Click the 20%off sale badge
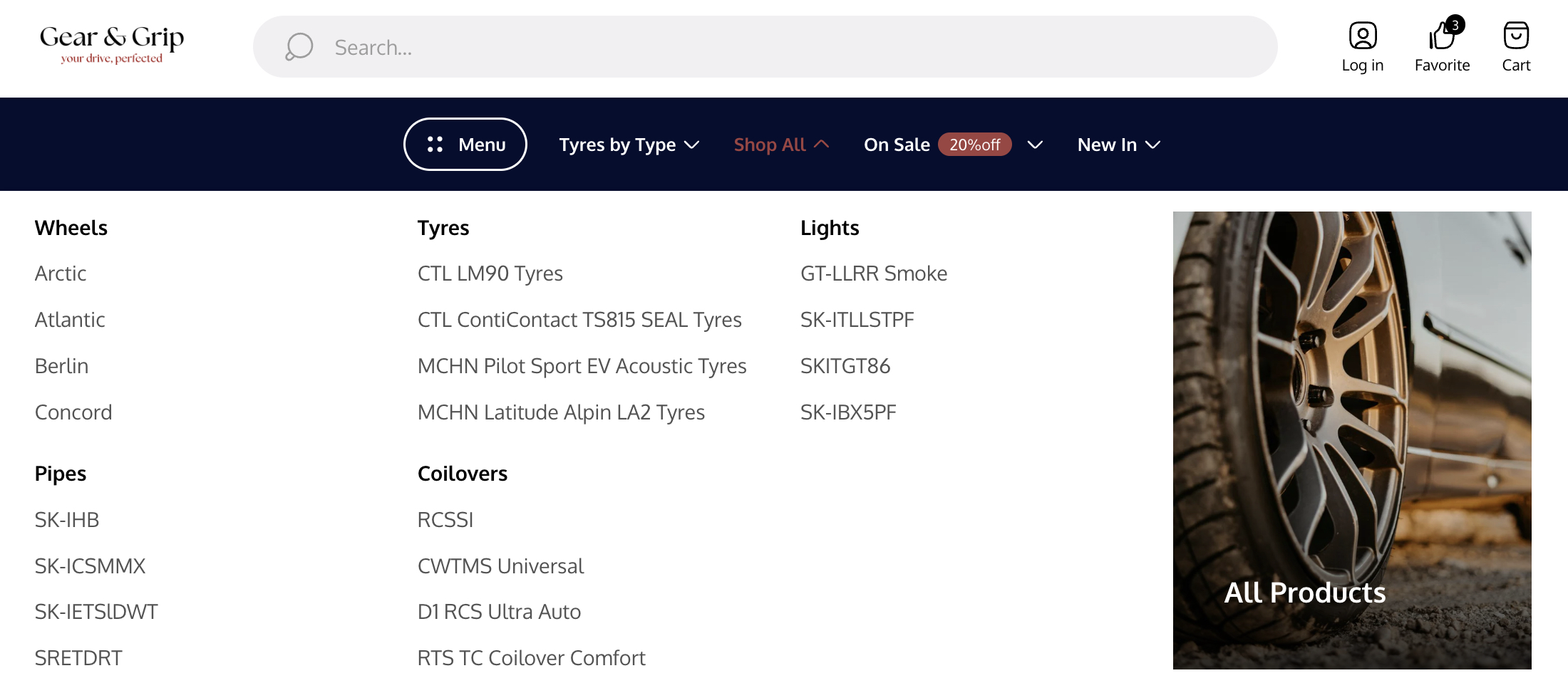 [x=974, y=145]
